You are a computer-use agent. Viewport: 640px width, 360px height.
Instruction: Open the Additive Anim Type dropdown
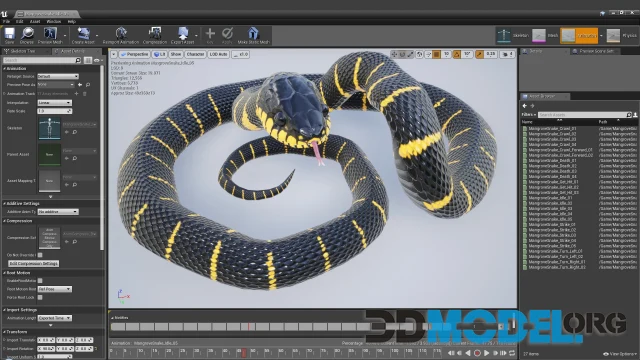[58, 212]
